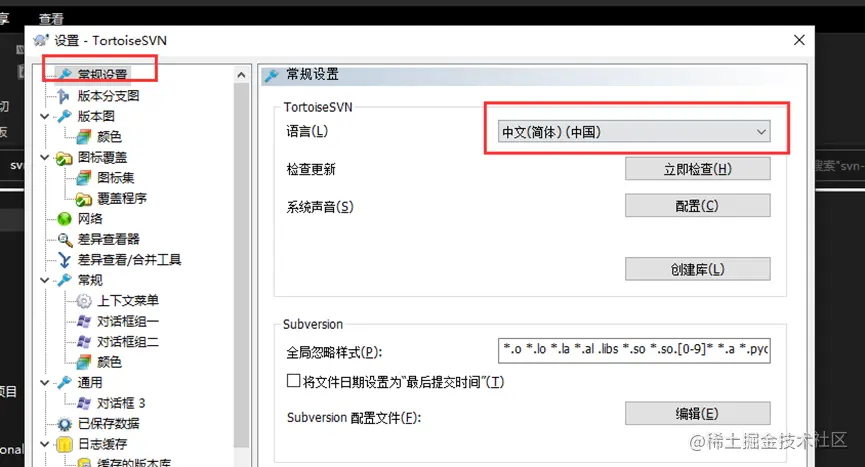Click the 上下文菜单 gear icon
Screen dimensions: 865x467
[84, 301]
